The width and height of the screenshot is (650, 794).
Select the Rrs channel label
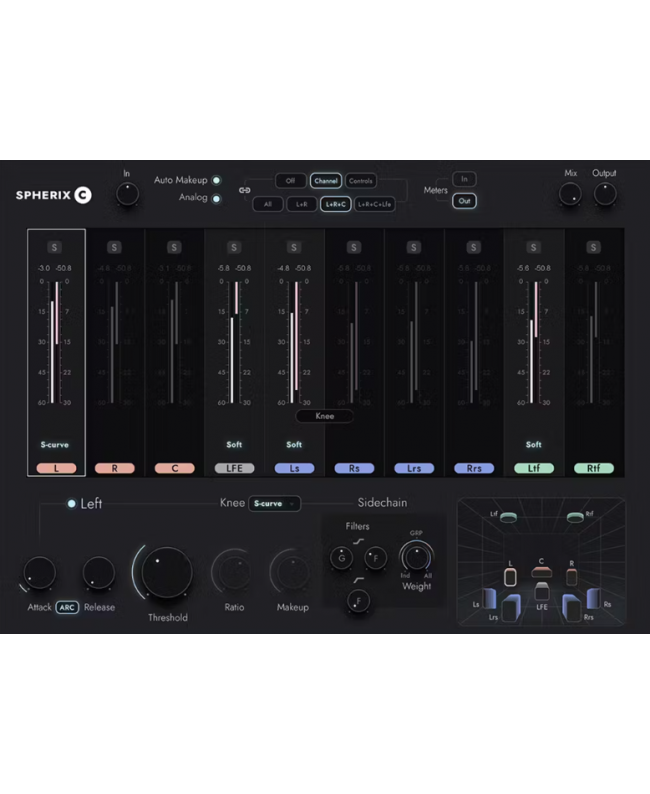[x=474, y=468]
